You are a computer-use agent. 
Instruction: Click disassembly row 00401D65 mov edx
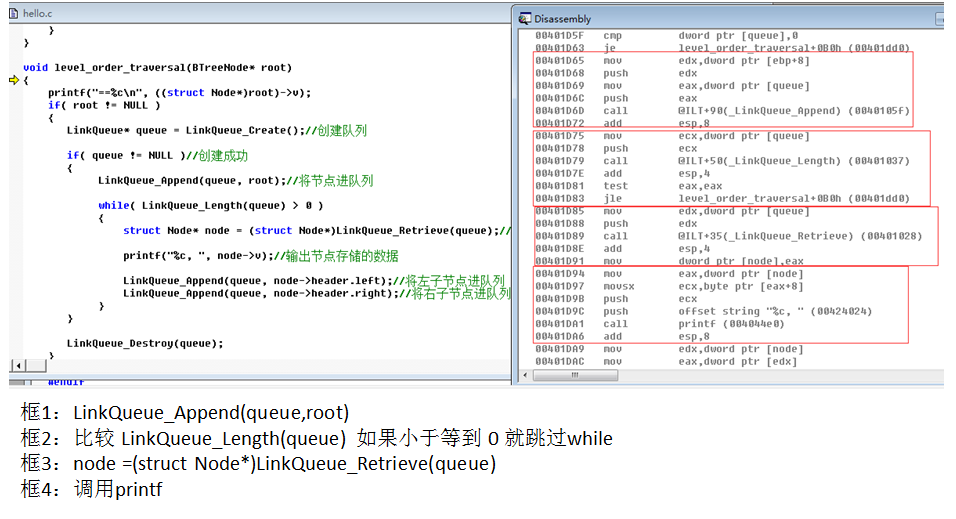click(x=672, y=60)
